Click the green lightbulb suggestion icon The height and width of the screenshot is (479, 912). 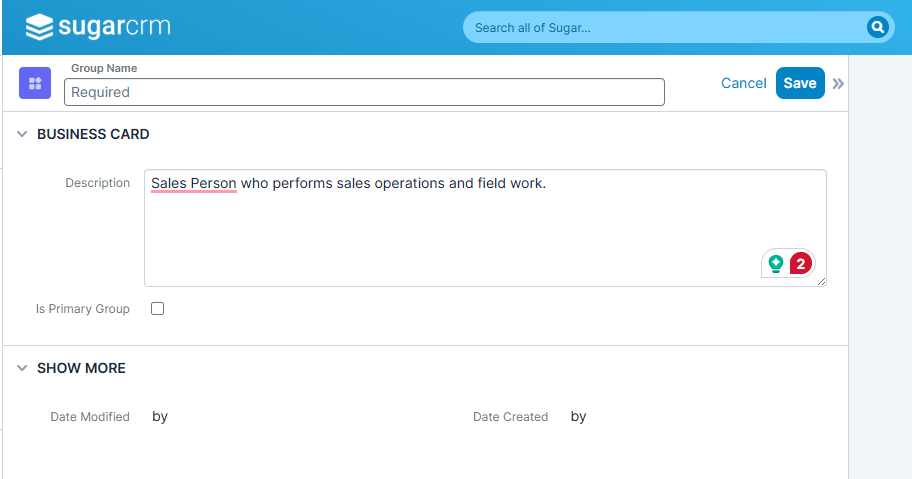click(776, 264)
